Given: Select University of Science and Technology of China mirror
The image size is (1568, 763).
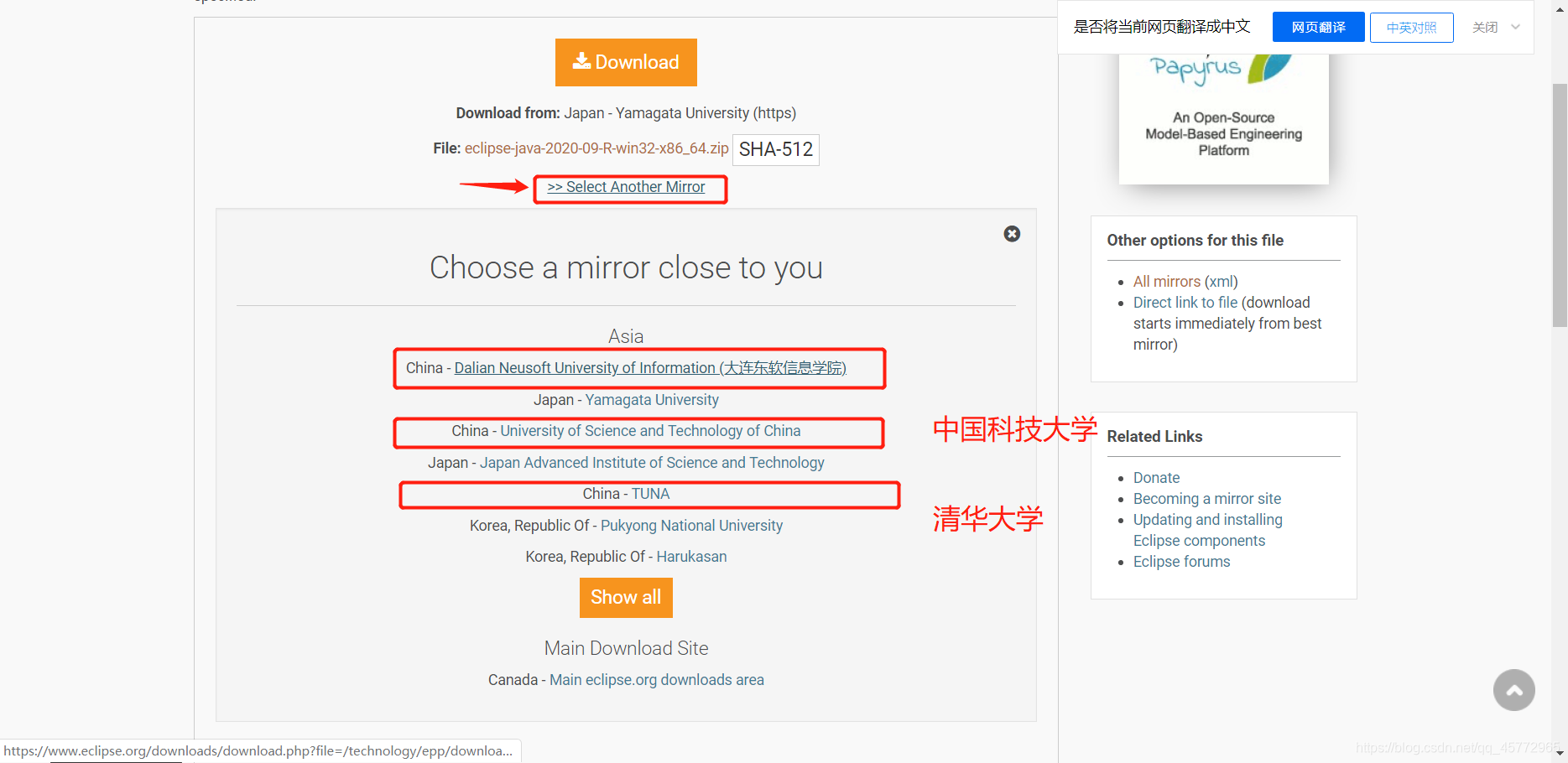Looking at the screenshot, I should 650,431.
